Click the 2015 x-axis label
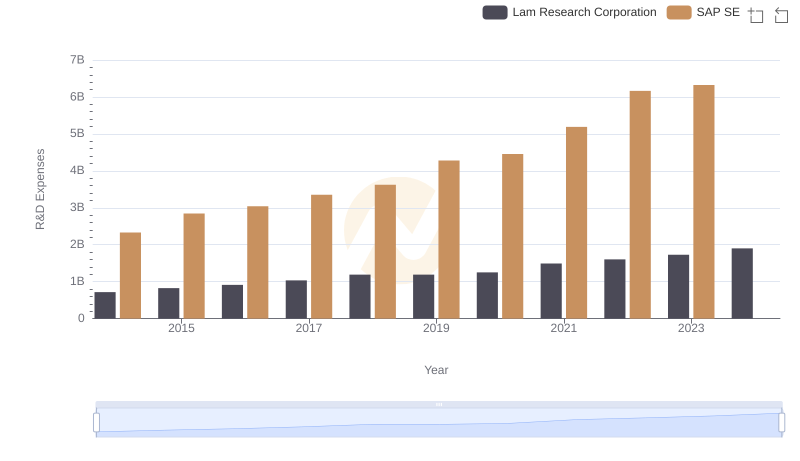This screenshot has height=461, width=800. point(181,328)
